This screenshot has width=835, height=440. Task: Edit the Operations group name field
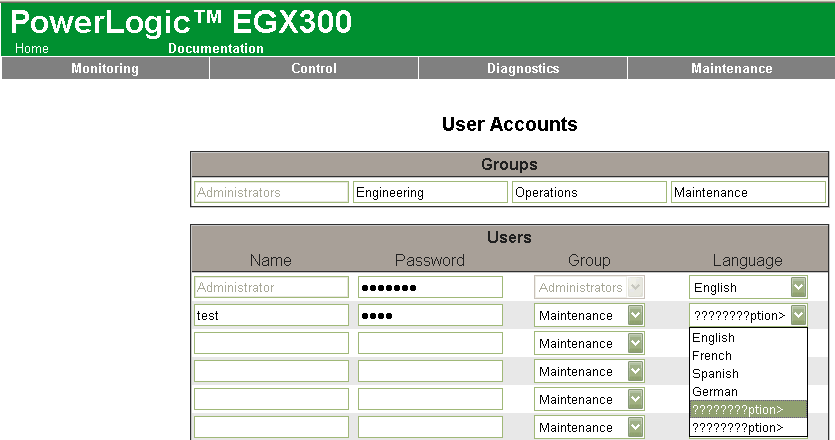coord(589,192)
